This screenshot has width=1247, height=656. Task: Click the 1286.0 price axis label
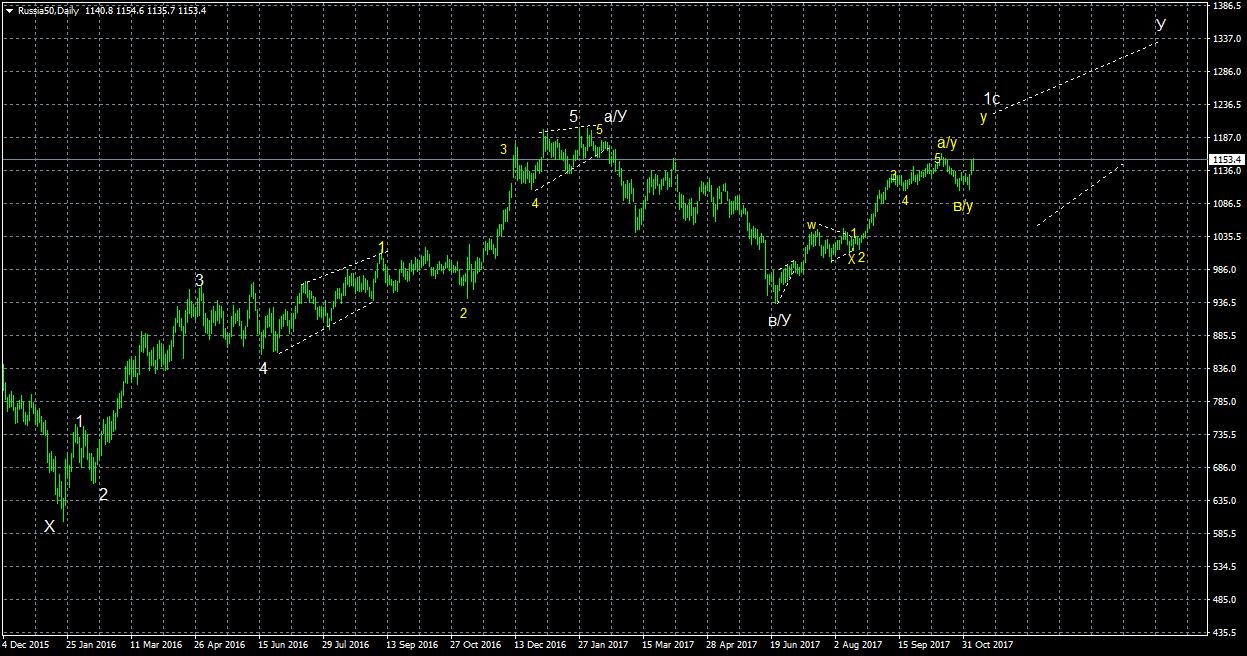coord(1226,72)
